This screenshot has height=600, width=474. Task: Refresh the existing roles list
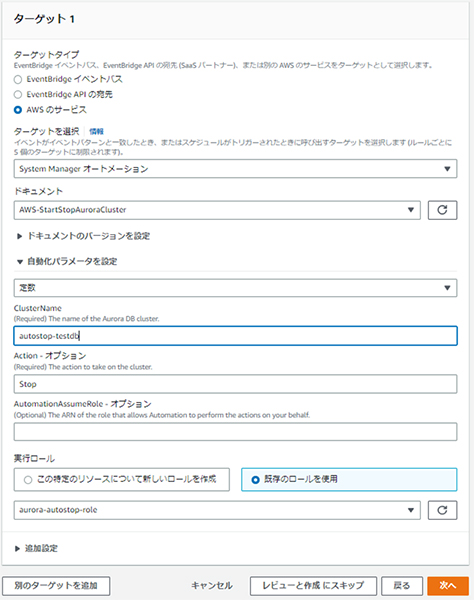442,510
